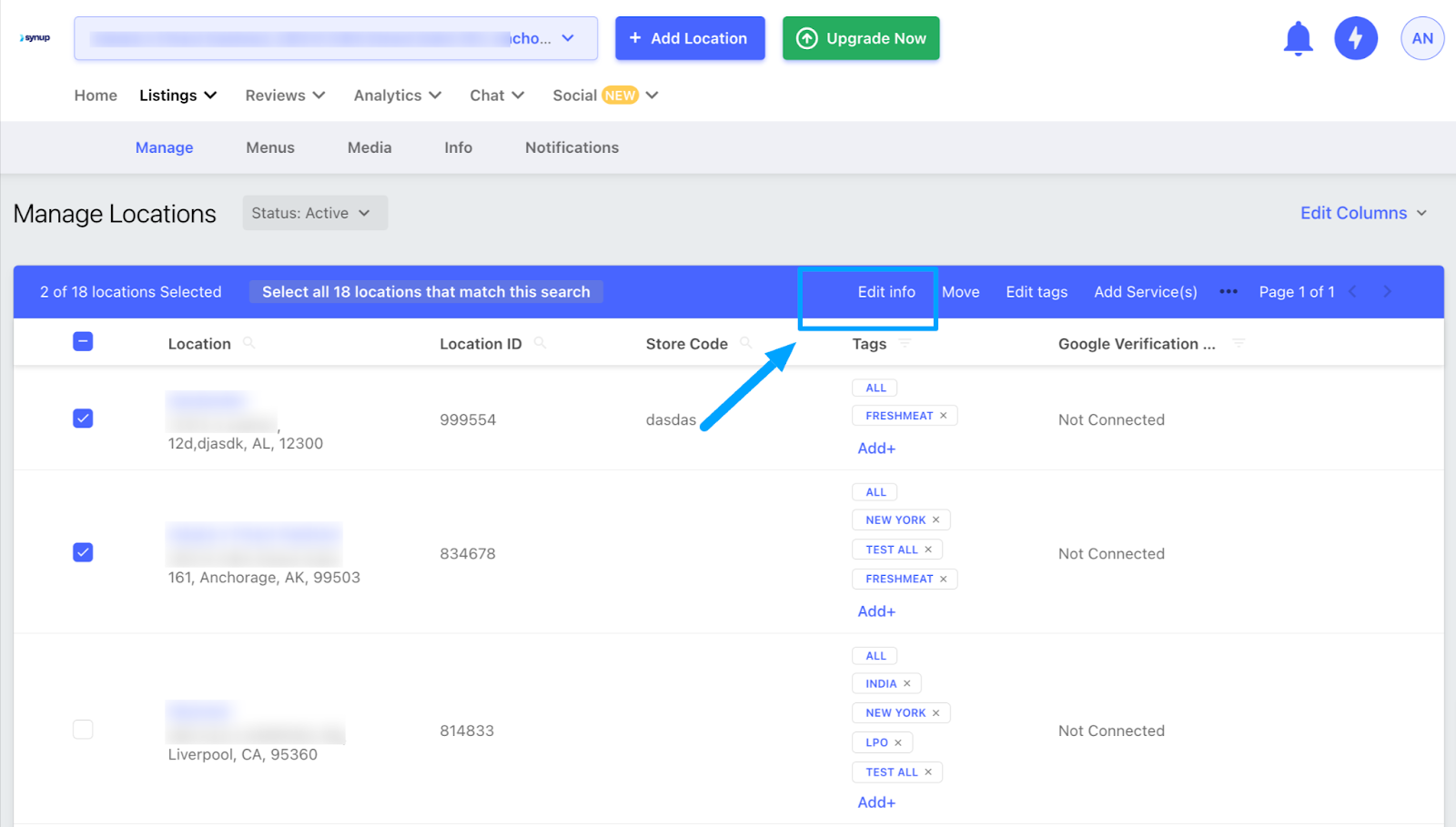Filter the Google Verification column
The width and height of the screenshot is (1456, 827).
[x=1238, y=343]
